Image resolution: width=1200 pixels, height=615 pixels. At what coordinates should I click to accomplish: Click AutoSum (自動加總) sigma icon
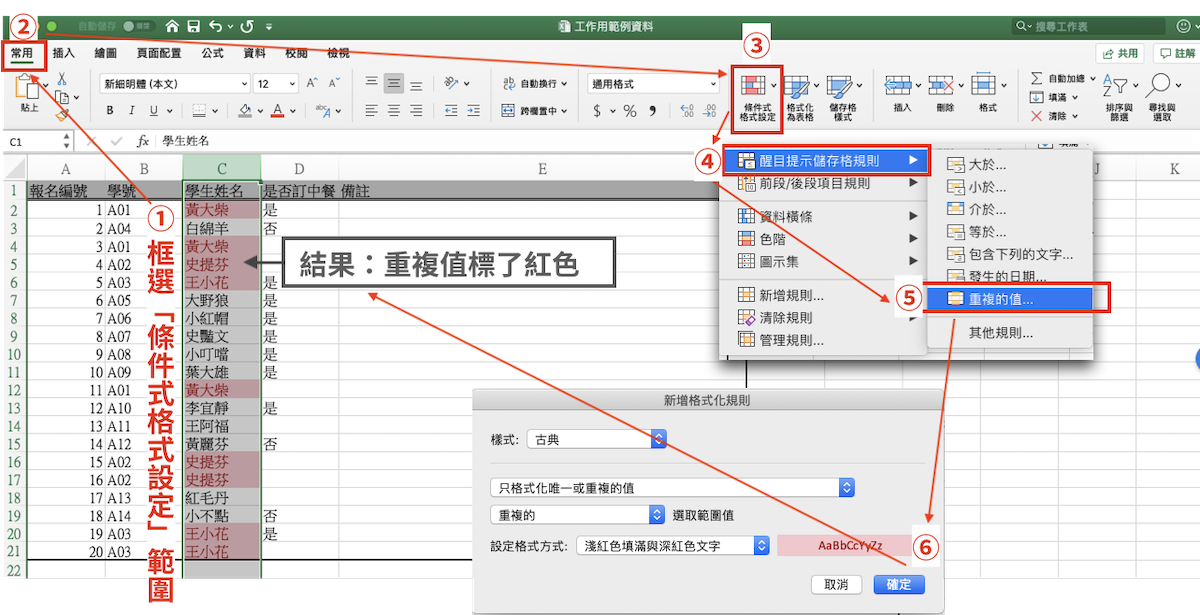pos(1036,78)
